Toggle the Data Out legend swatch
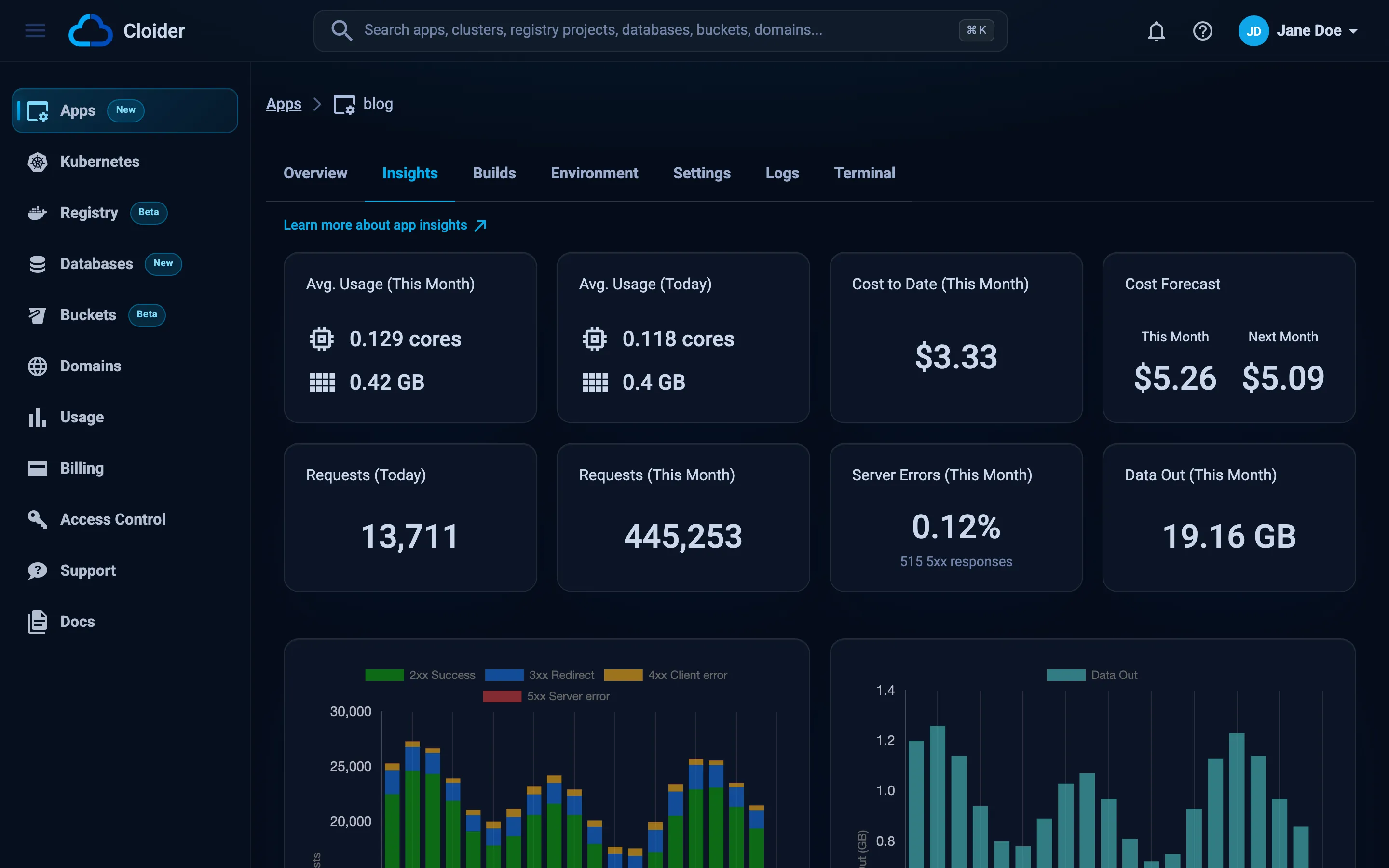Image resolution: width=1389 pixels, height=868 pixels. [x=1066, y=675]
